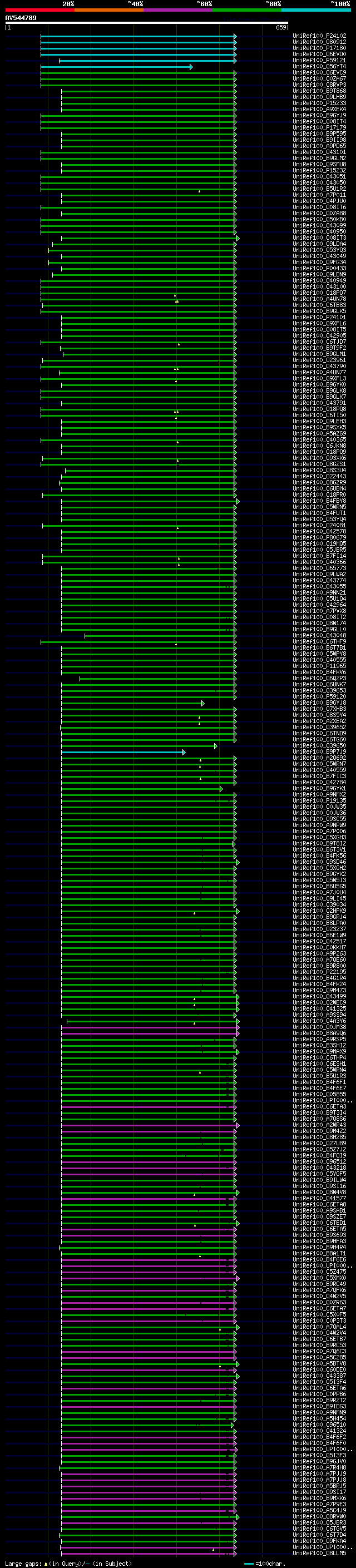This screenshot has width=356, height=1568.
Task: Open hit UniRef100_O80912
Action: [319, 42]
